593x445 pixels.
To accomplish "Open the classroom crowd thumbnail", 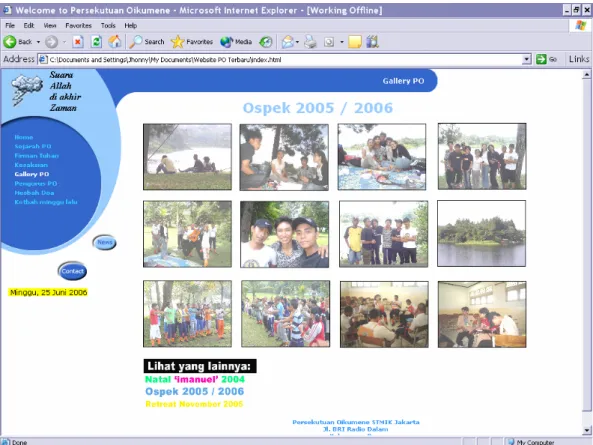I will [x=384, y=314].
